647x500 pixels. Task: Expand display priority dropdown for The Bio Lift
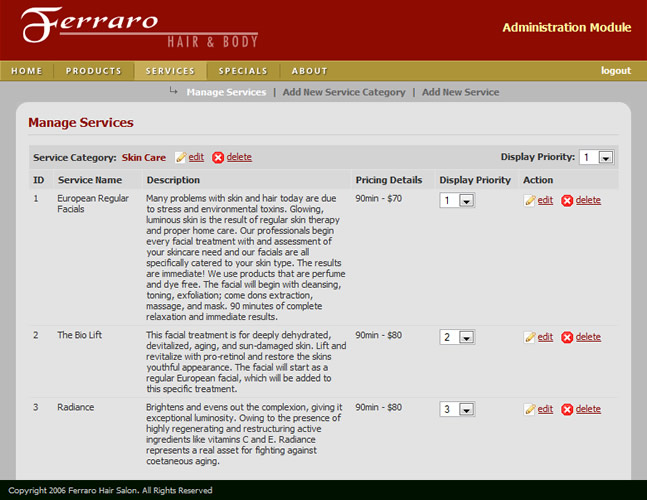[x=466, y=338]
